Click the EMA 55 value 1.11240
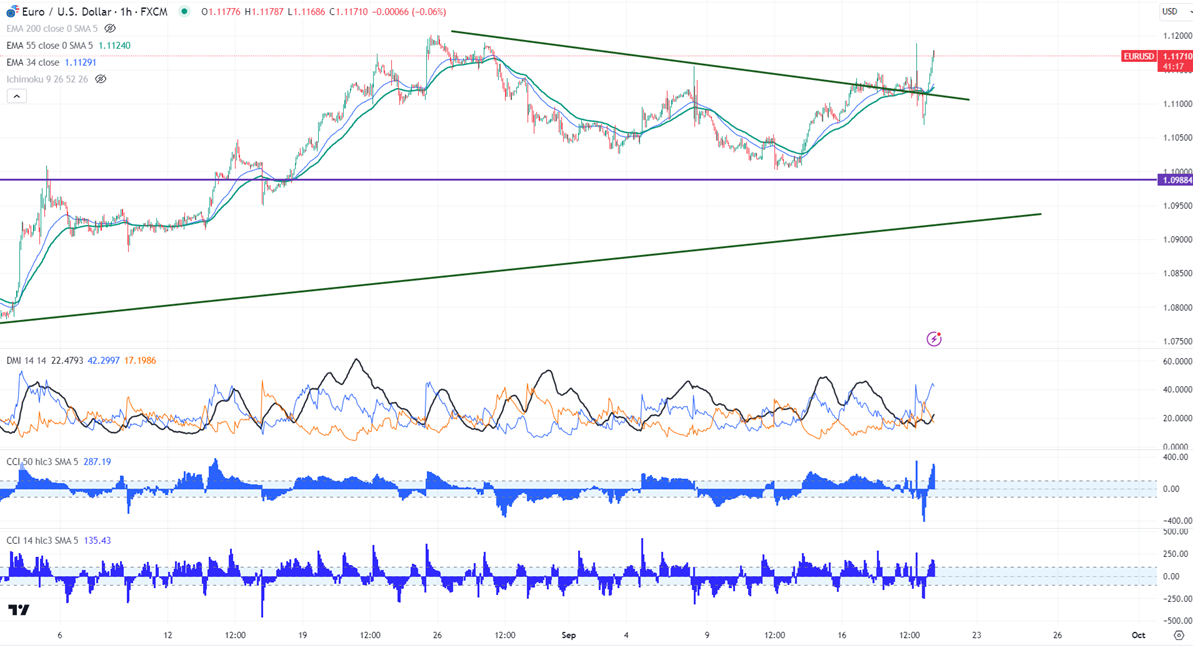The image size is (1193, 650). point(114,46)
